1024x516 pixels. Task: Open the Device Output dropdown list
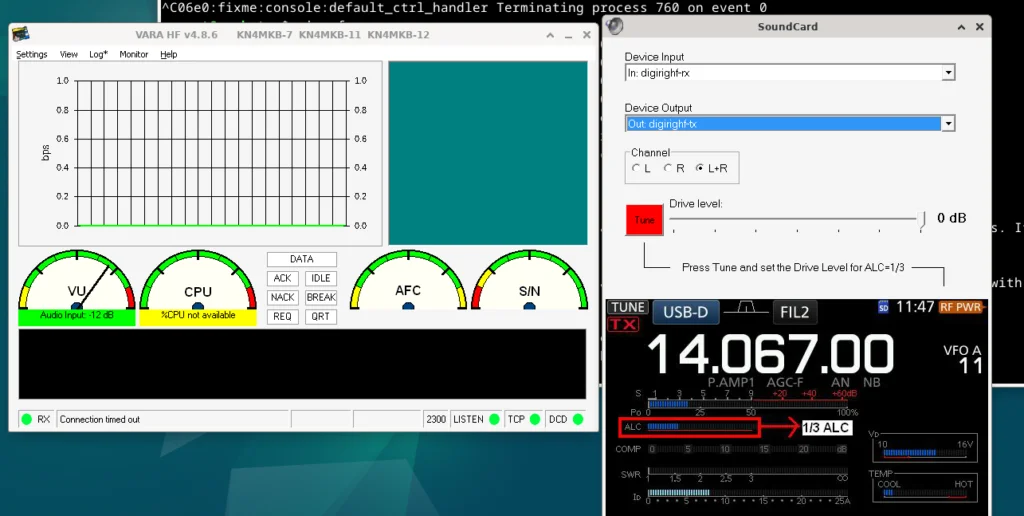[x=948, y=124]
